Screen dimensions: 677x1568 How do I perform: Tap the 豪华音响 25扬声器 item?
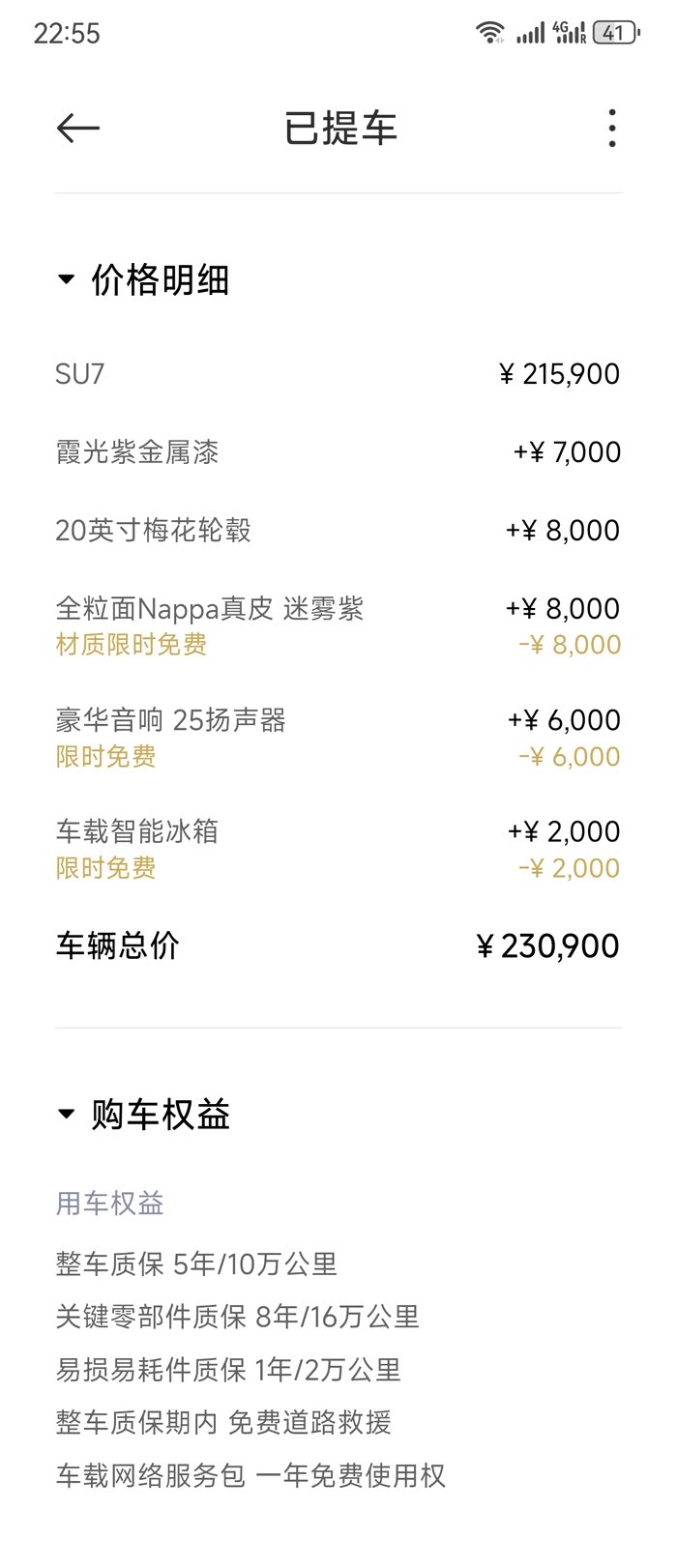pyautogui.click(x=170, y=720)
